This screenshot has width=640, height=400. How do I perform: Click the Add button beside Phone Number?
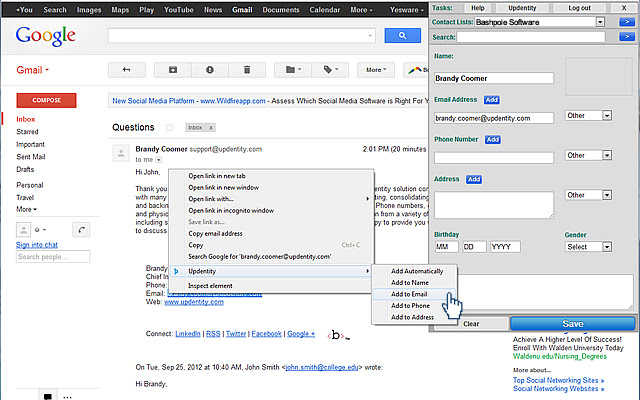tap(493, 140)
